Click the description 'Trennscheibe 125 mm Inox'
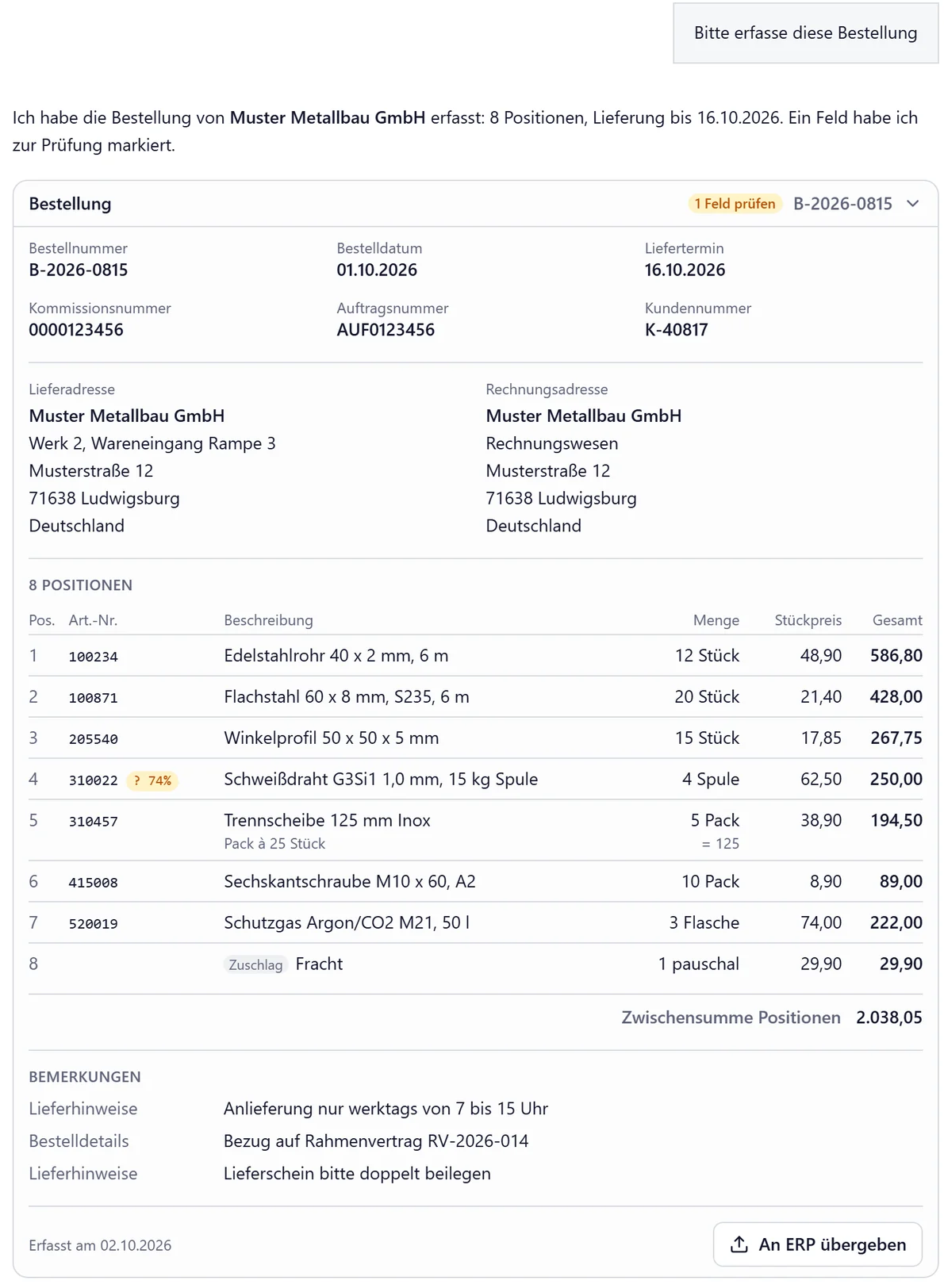This screenshot has height=1288, width=944. tap(327, 821)
